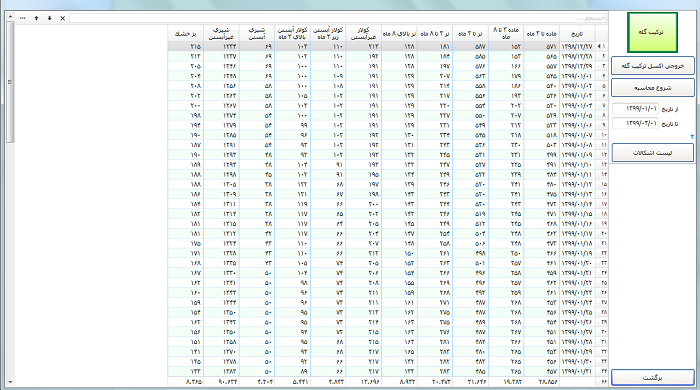Click the vertical scrollbar down arrow
The image size is (700, 390).
(x=10, y=382)
